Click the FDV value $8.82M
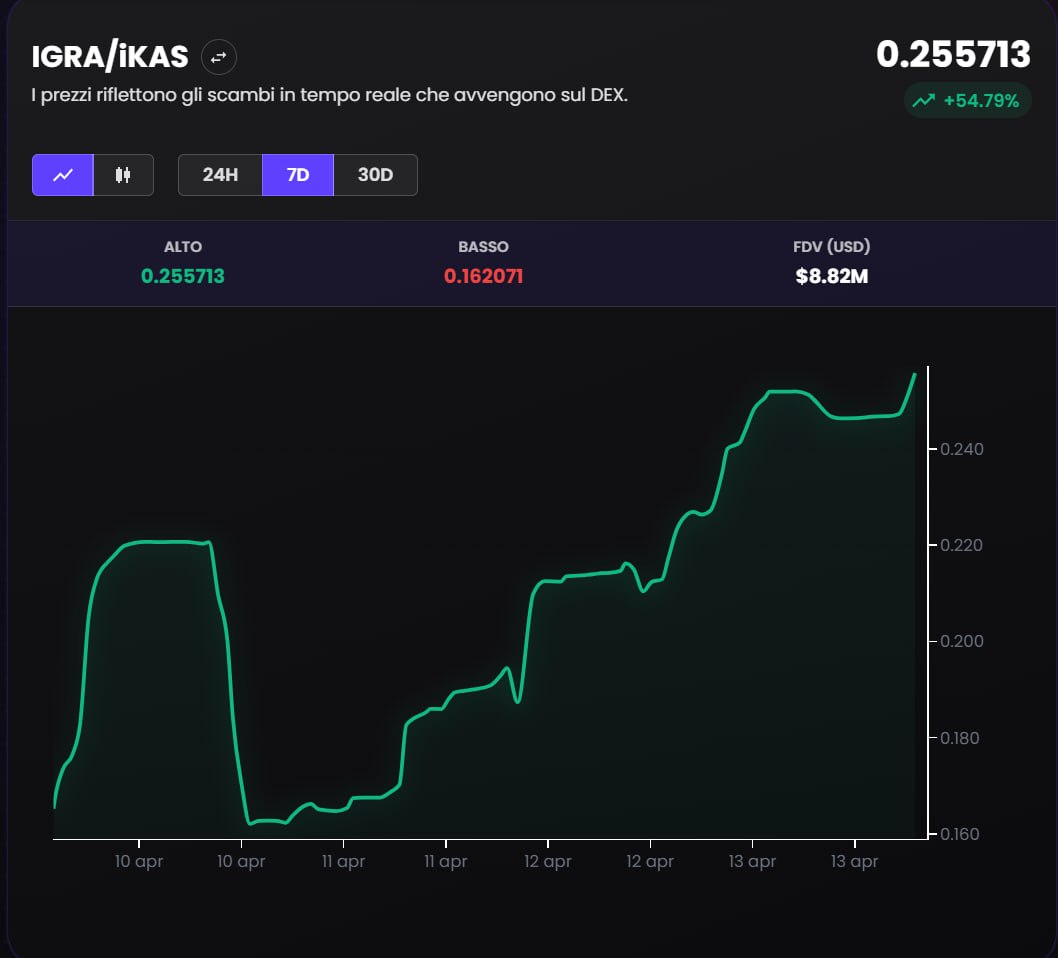The width and height of the screenshot is (1058, 958). (x=831, y=276)
